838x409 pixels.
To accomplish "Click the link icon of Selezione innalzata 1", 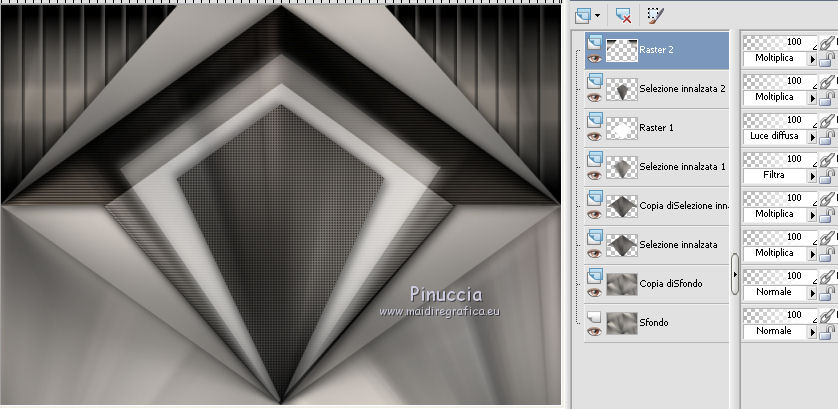I will (827, 159).
